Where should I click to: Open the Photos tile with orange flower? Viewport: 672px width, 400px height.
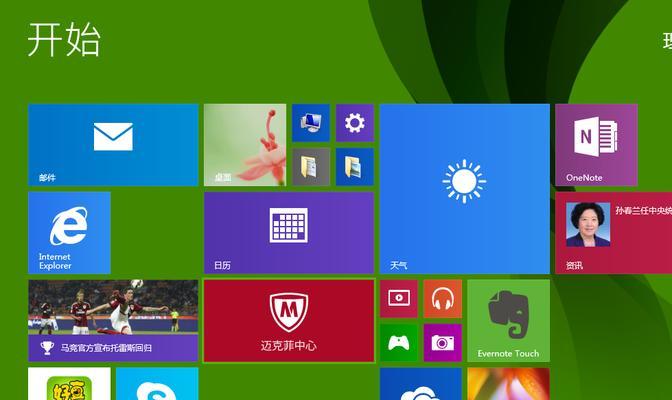(x=509, y=384)
